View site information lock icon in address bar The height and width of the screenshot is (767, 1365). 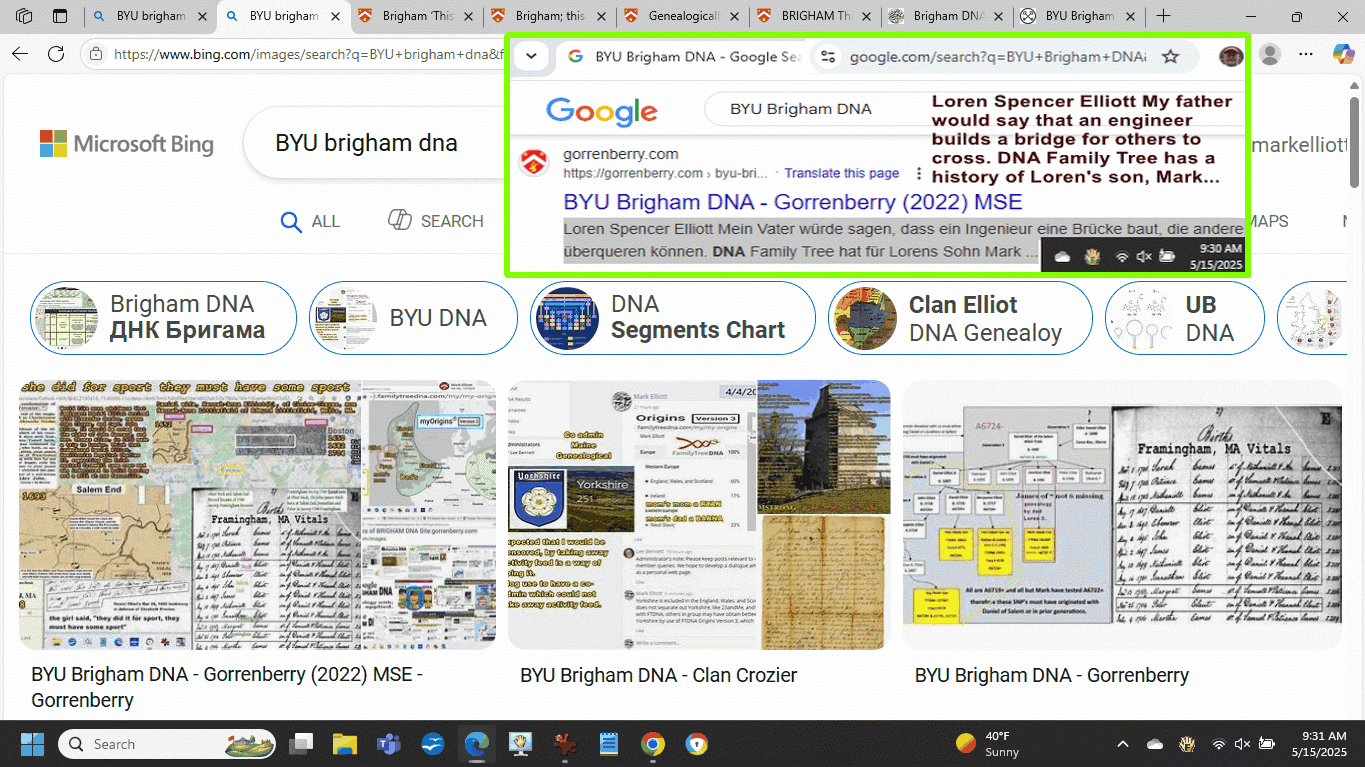(95, 54)
